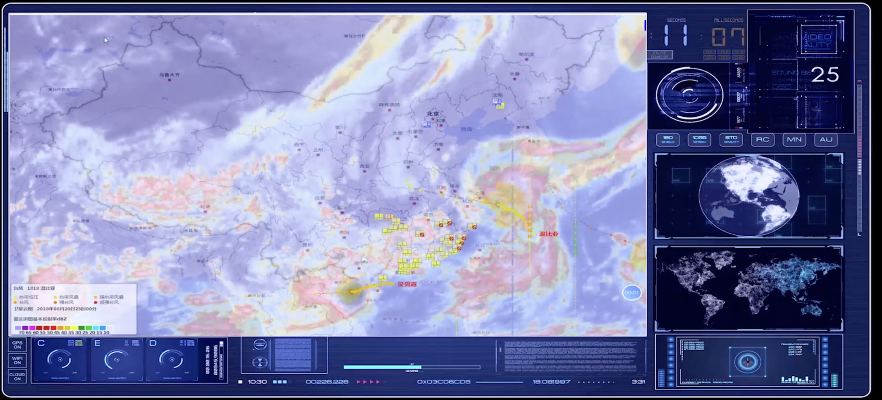882x400 pixels.
Task: Click the rotating globe display
Action: point(749,195)
